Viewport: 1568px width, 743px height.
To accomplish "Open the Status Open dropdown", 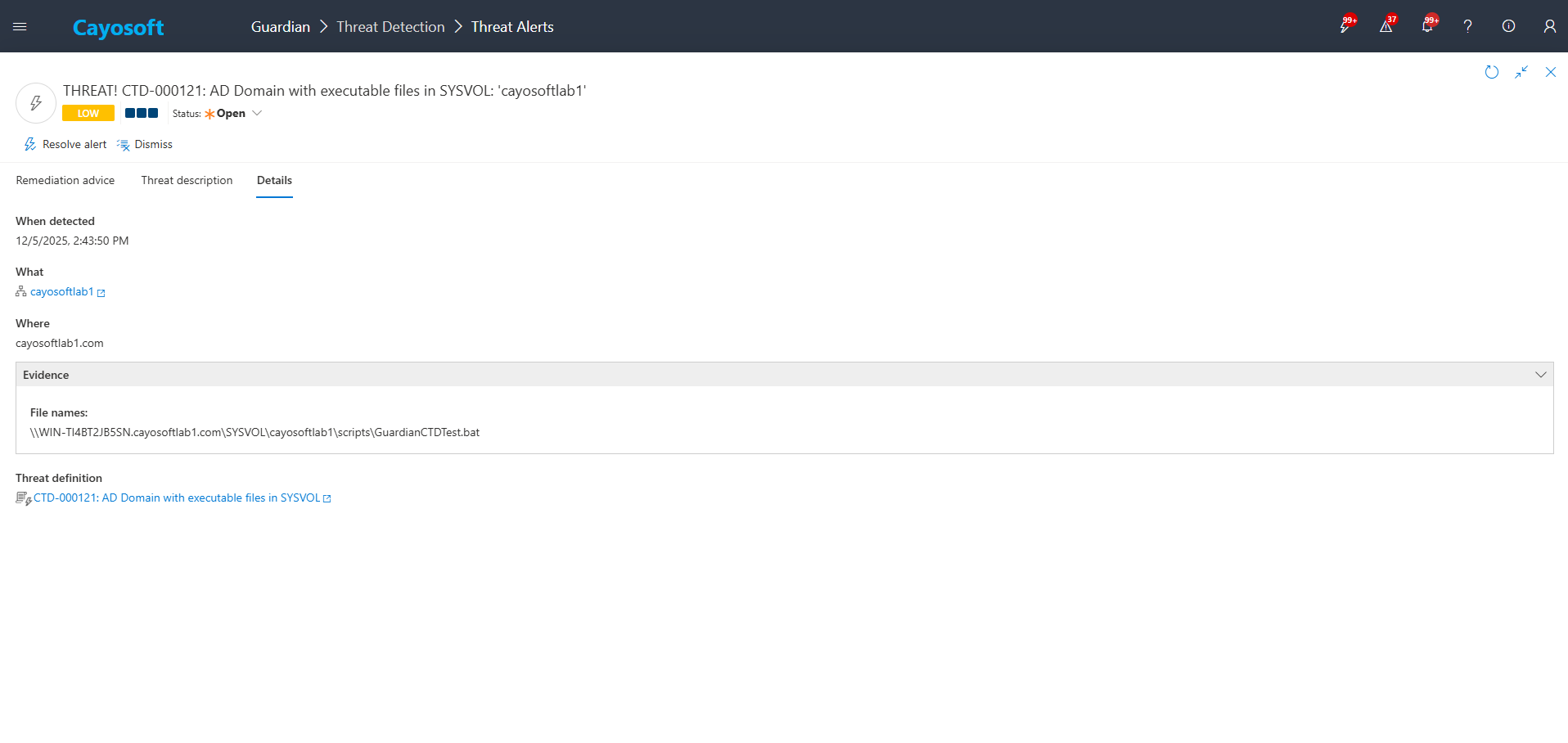I will tap(233, 114).
